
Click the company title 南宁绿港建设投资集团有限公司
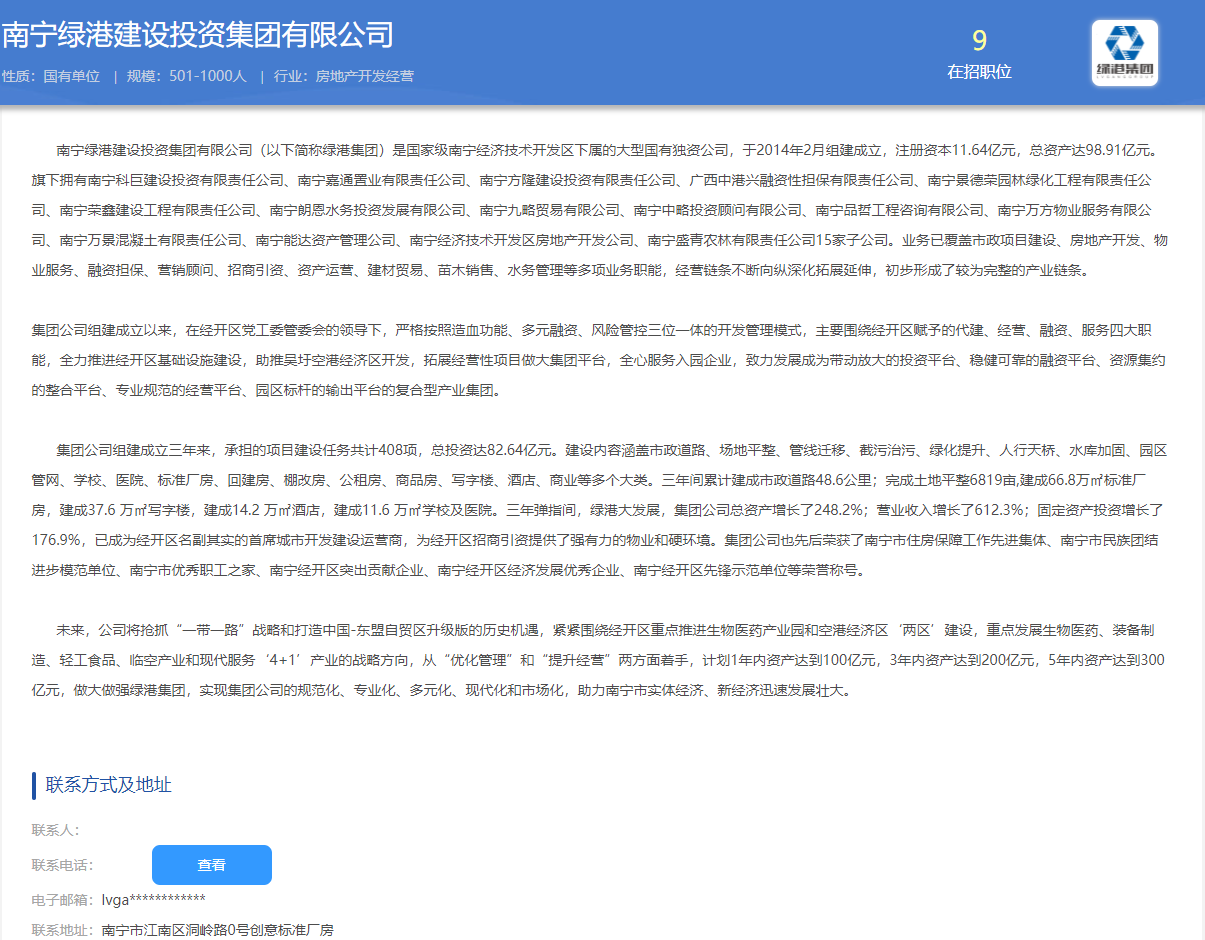pyautogui.click(x=197, y=35)
